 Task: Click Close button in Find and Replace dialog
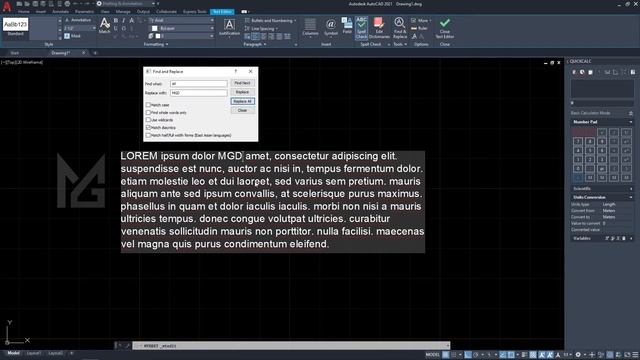point(242,110)
